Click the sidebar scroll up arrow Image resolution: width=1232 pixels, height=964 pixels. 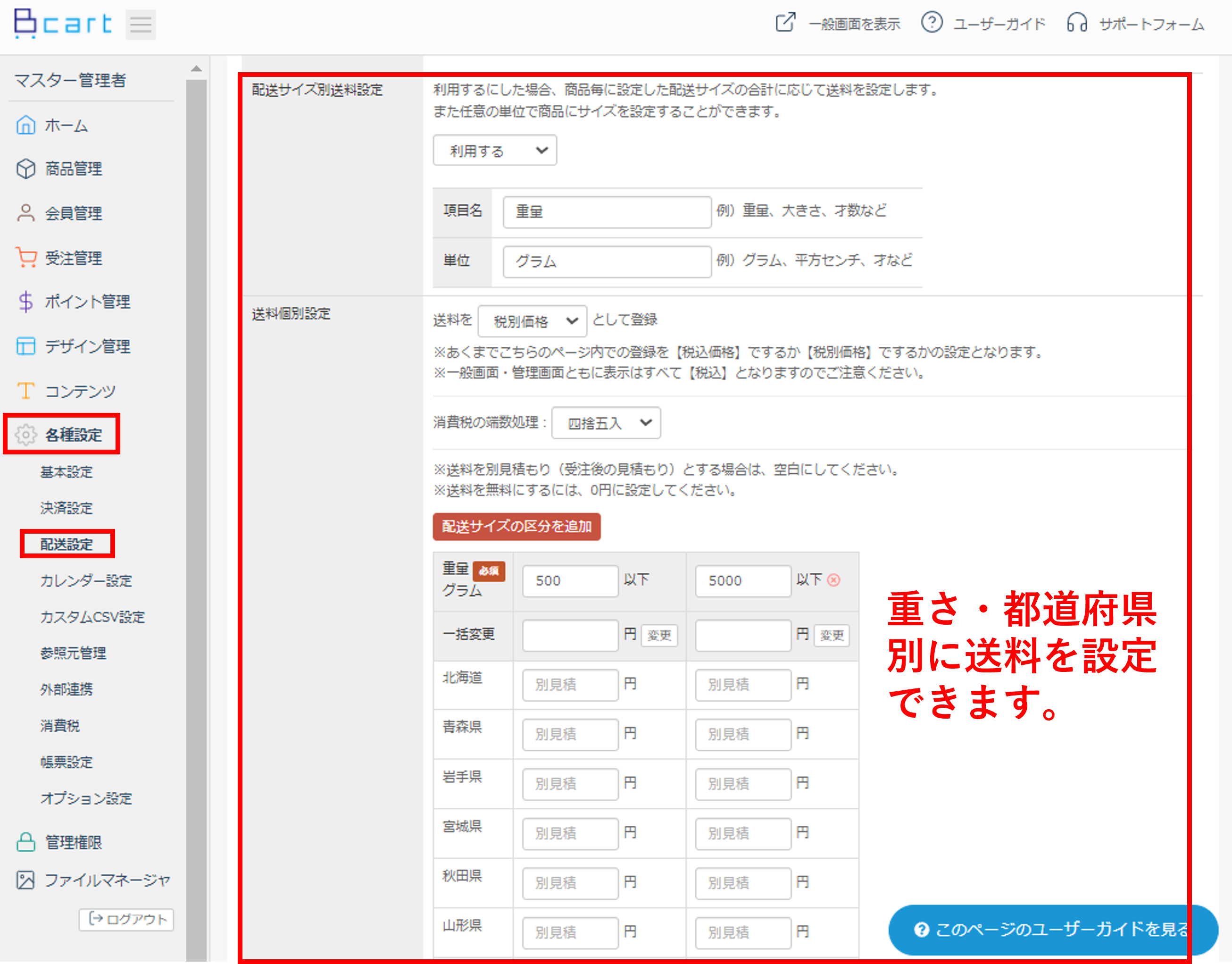(196, 69)
